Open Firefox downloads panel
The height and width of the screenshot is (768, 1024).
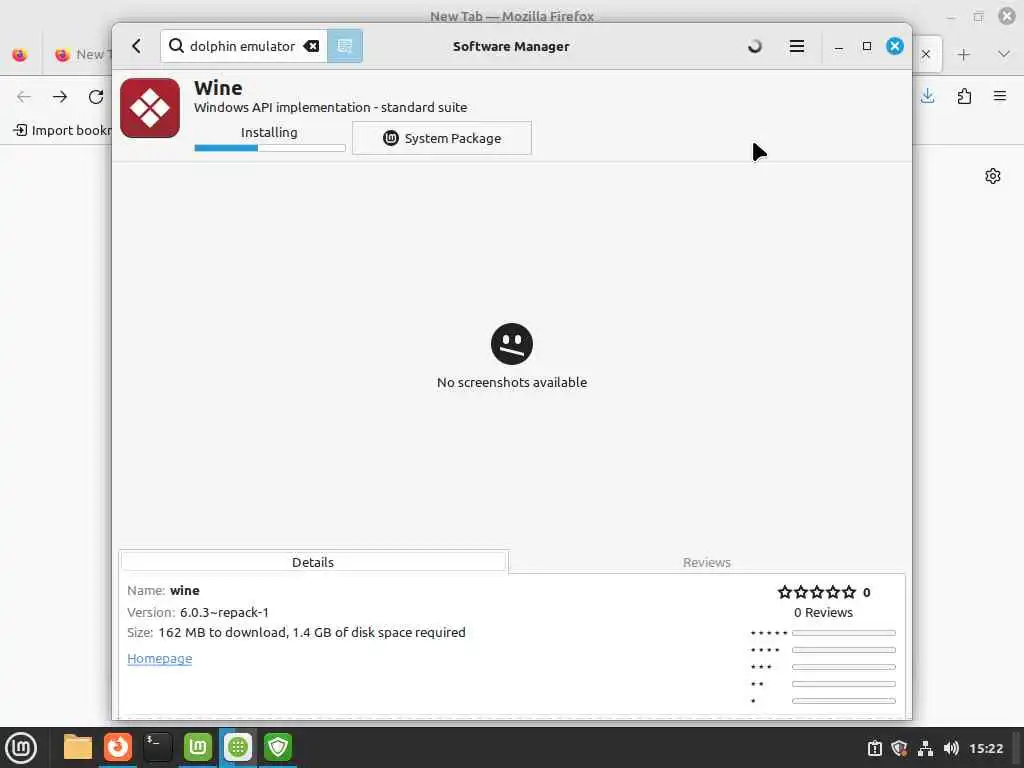pyautogui.click(x=927, y=97)
